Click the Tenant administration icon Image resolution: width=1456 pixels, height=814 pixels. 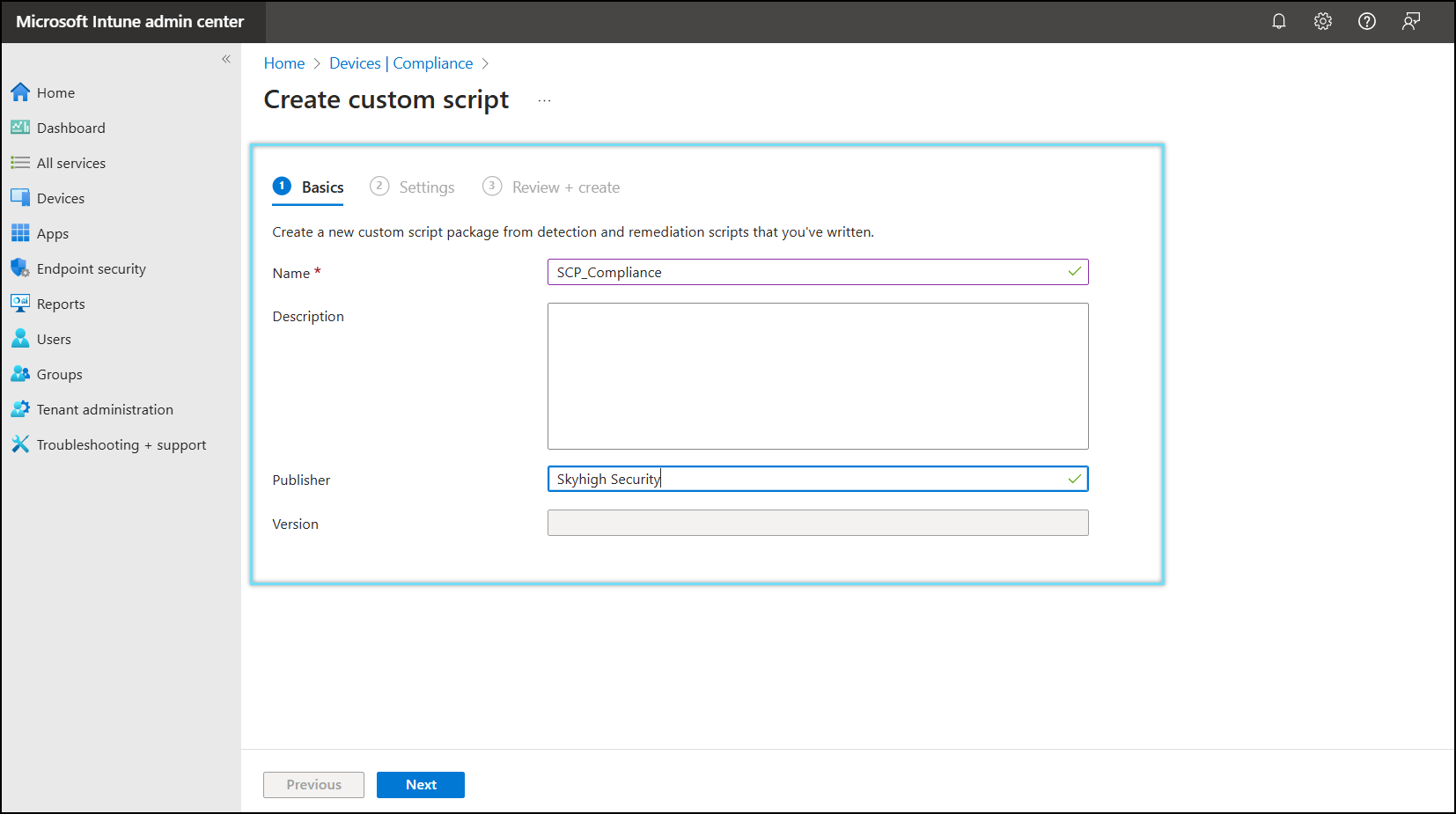(20, 409)
